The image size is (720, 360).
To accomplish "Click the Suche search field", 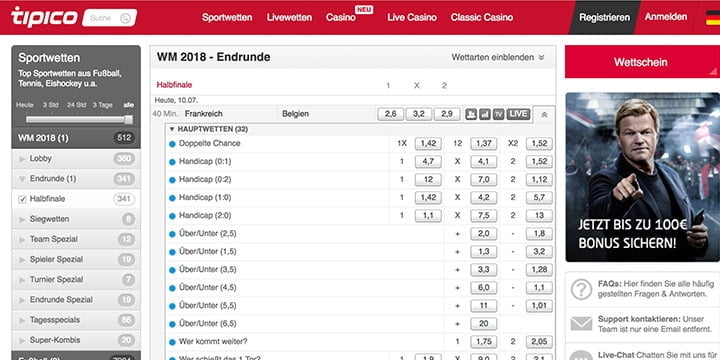I will (109, 18).
